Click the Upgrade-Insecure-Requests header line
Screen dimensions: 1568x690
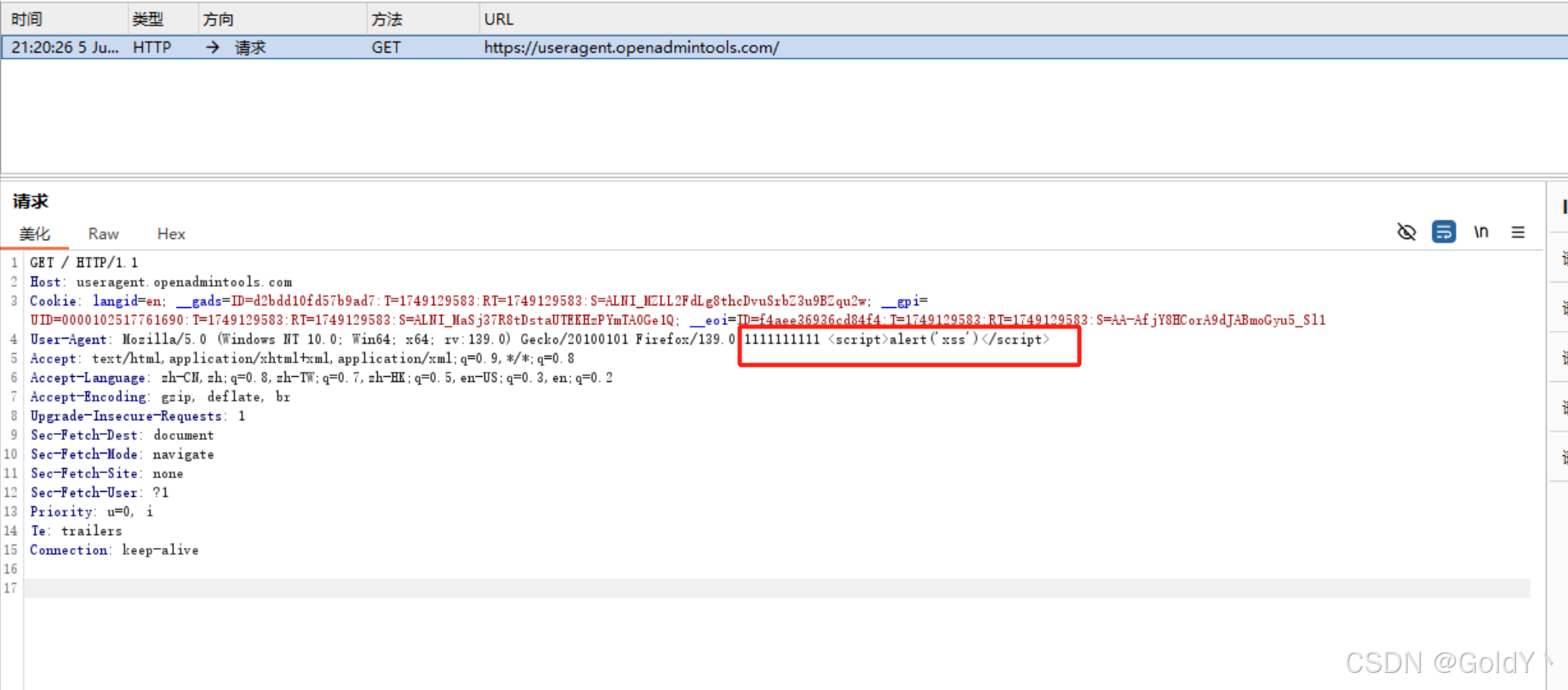pos(138,416)
